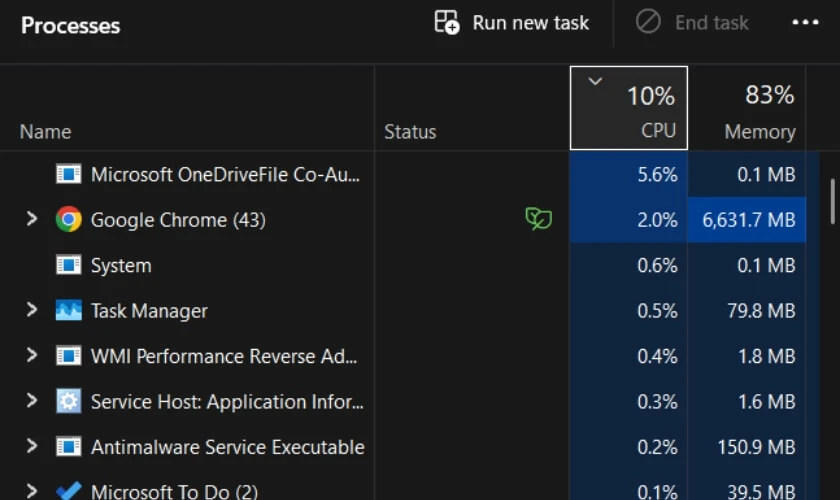
Task: Click the Run new task label
Action: (x=530, y=23)
